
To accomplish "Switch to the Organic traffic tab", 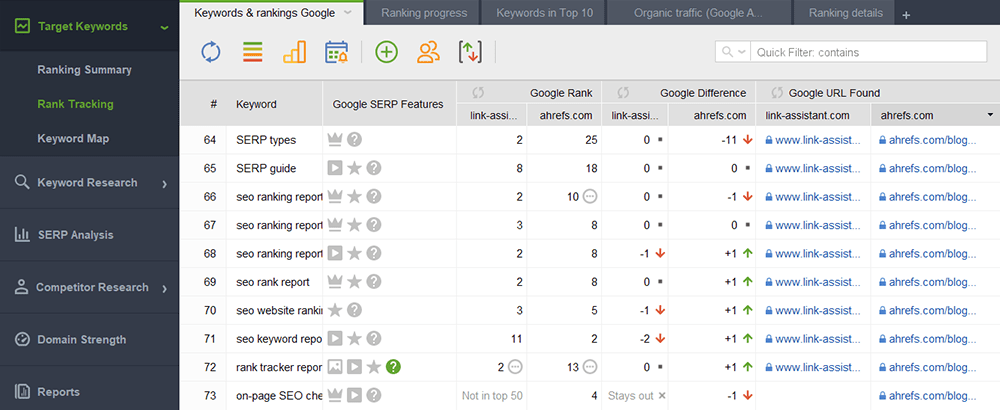I will click(700, 13).
